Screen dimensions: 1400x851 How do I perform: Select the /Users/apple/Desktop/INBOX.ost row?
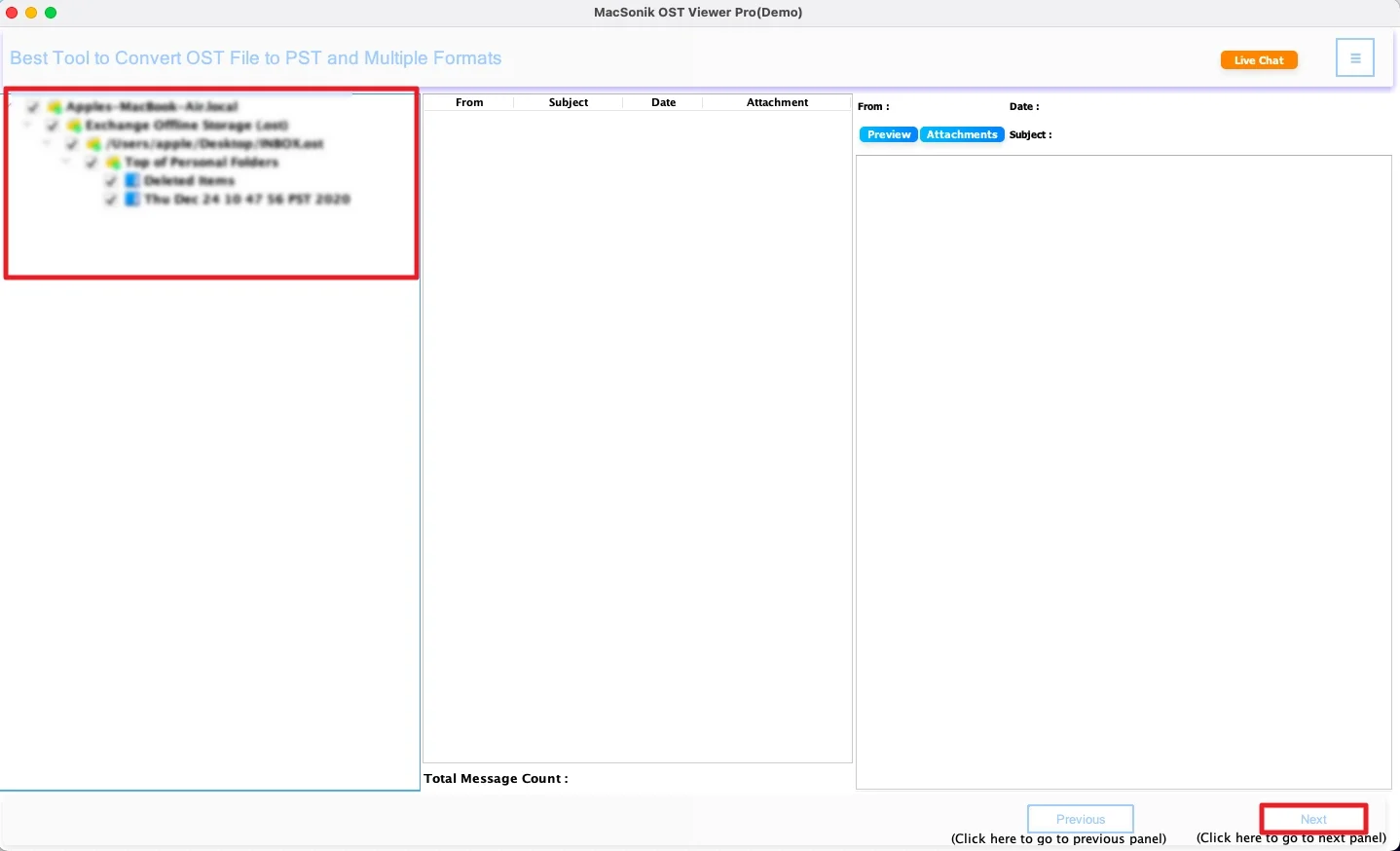click(214, 144)
